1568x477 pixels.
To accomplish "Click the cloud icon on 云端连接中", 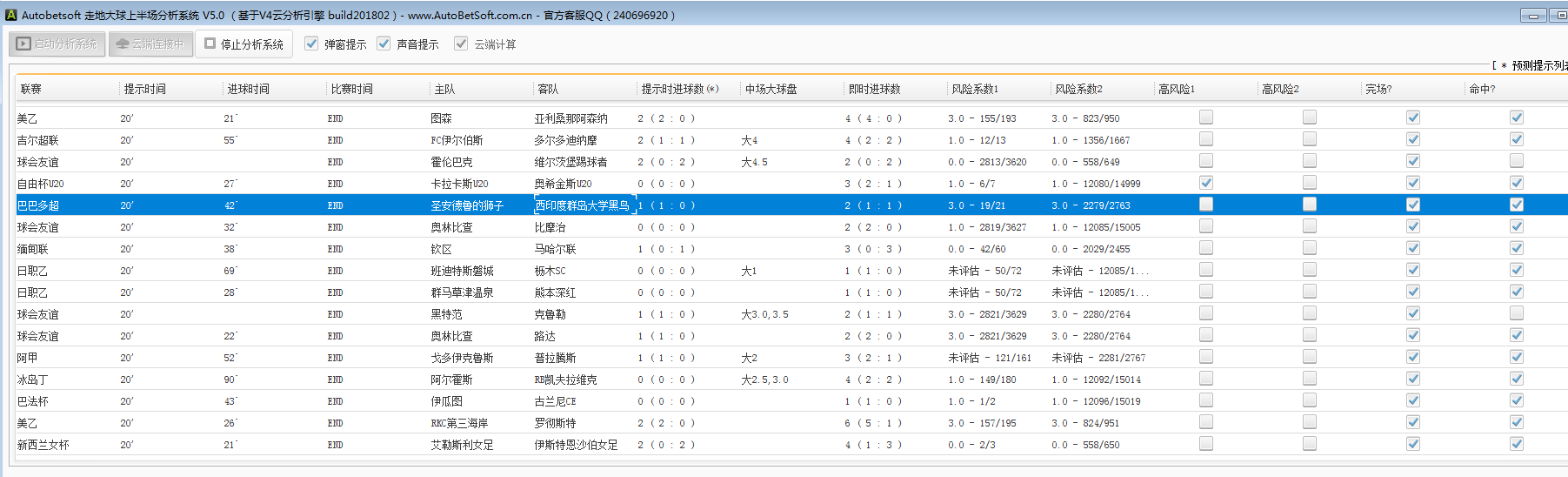I will [123, 44].
